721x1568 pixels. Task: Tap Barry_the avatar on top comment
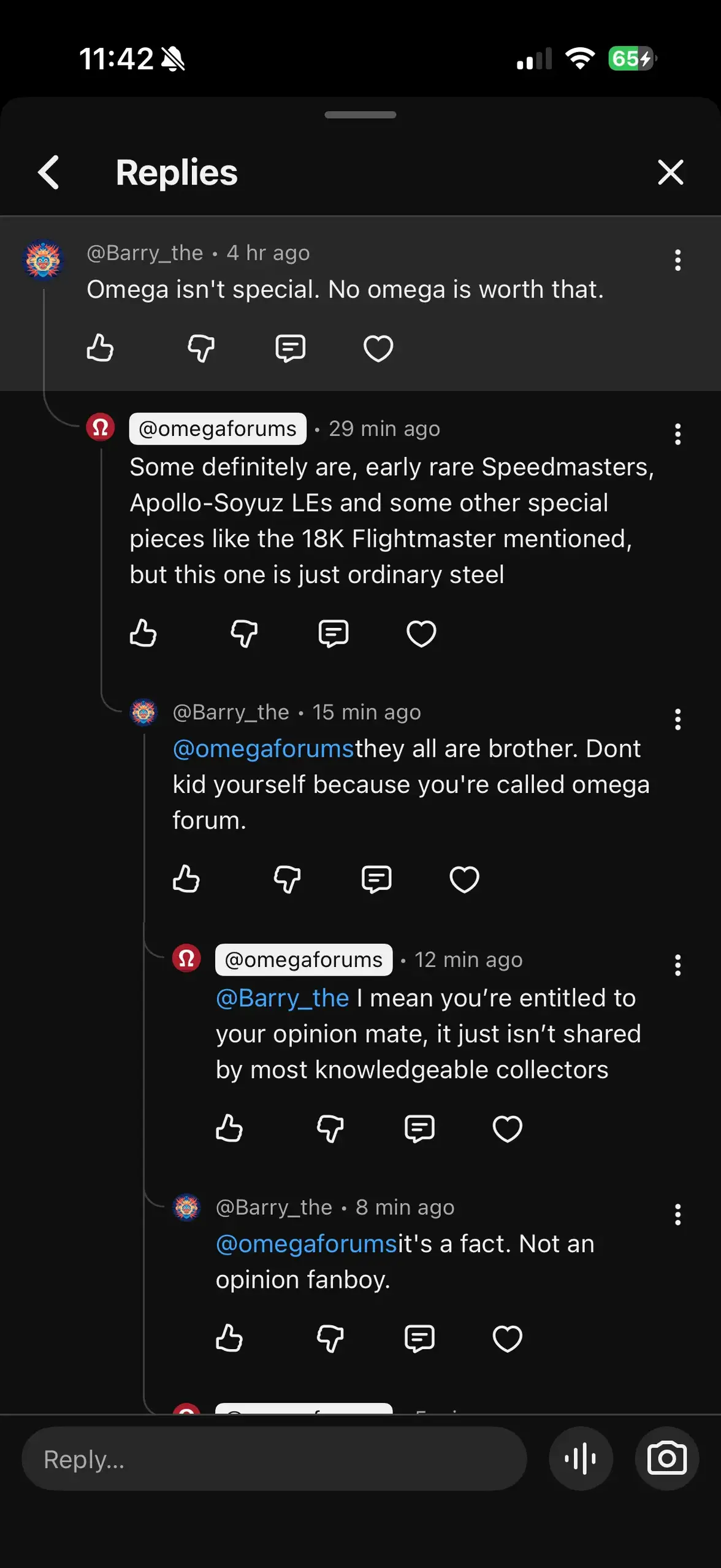42,260
